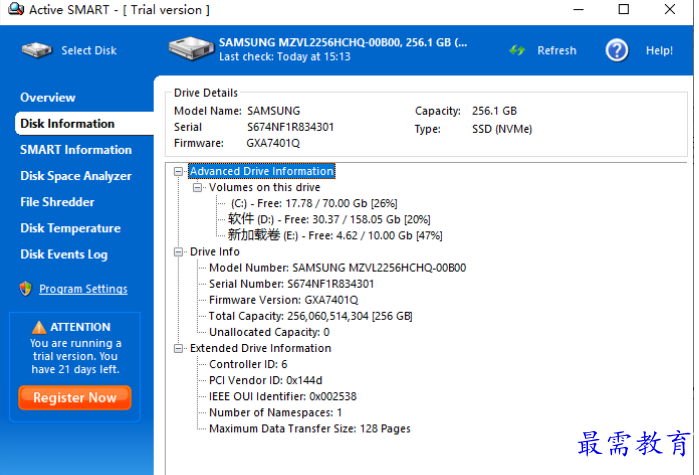Click the serial S674NF1R834301 in Drive Details
This screenshot has height=475, width=699.
click(290, 127)
